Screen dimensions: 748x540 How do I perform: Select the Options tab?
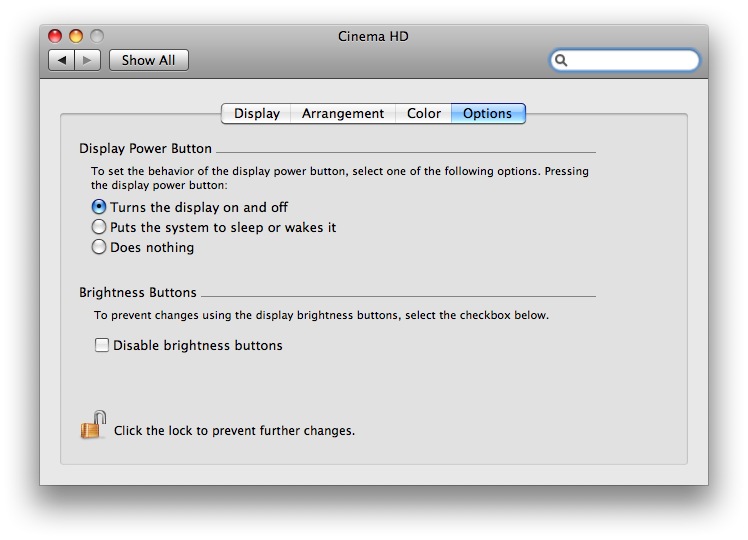tap(487, 113)
